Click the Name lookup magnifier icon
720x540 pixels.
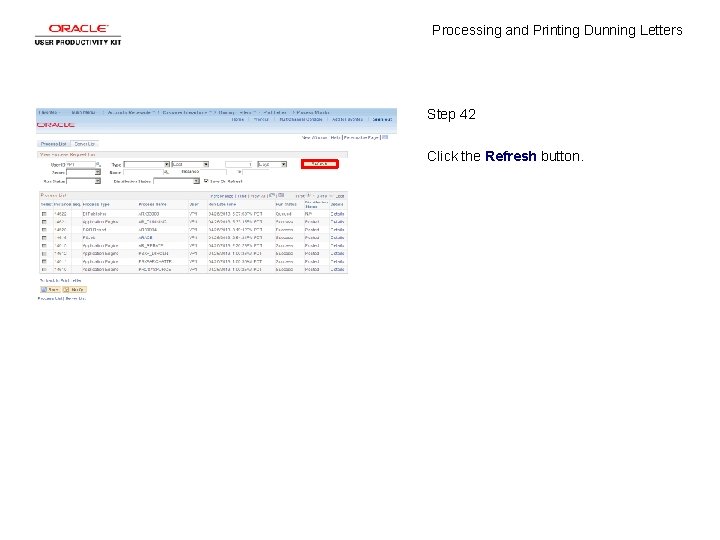coord(167,172)
